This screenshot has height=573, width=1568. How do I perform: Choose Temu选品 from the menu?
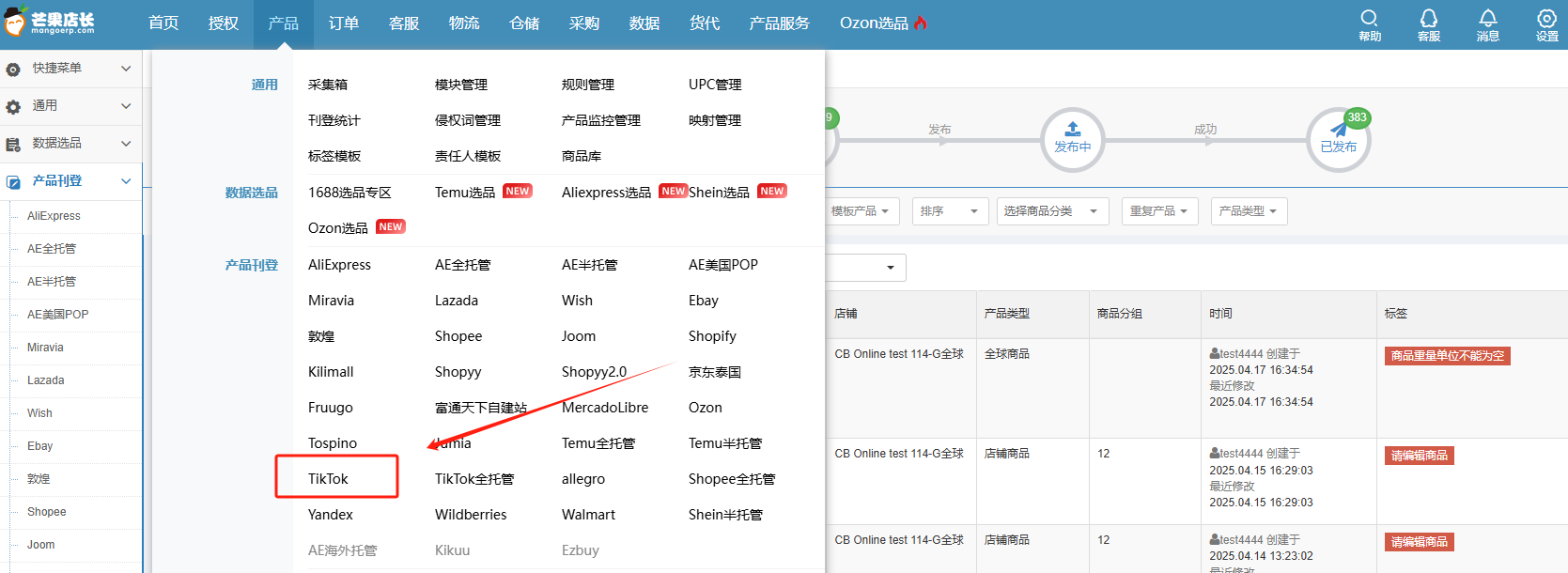tap(465, 193)
